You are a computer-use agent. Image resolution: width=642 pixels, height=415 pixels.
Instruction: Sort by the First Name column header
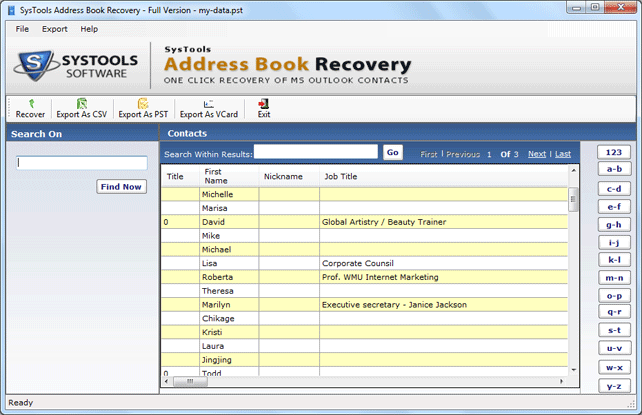(229, 176)
